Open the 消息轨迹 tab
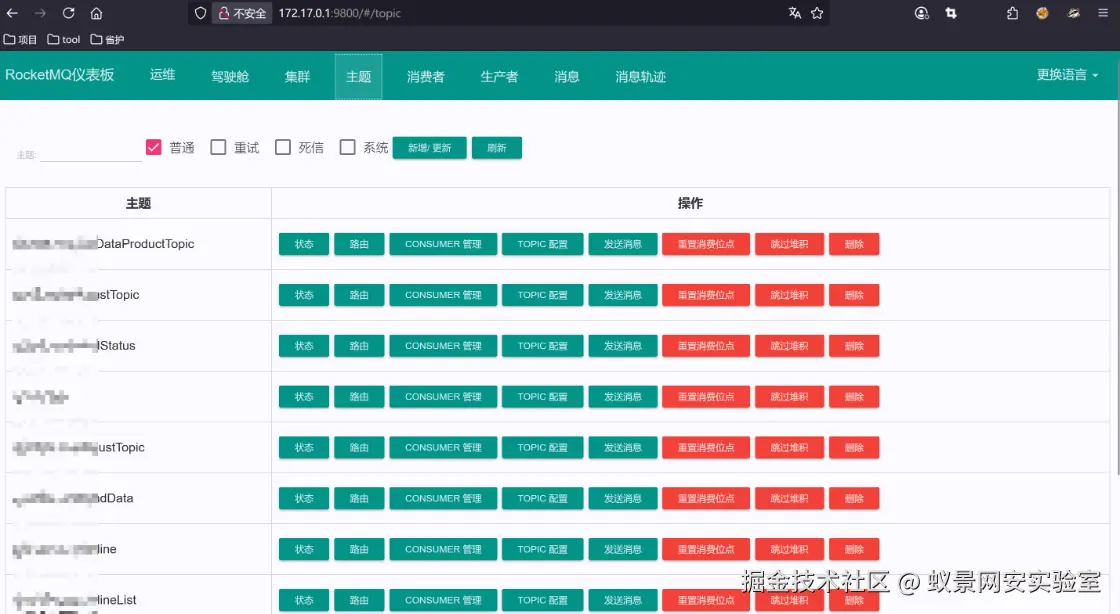 pyautogui.click(x=641, y=76)
